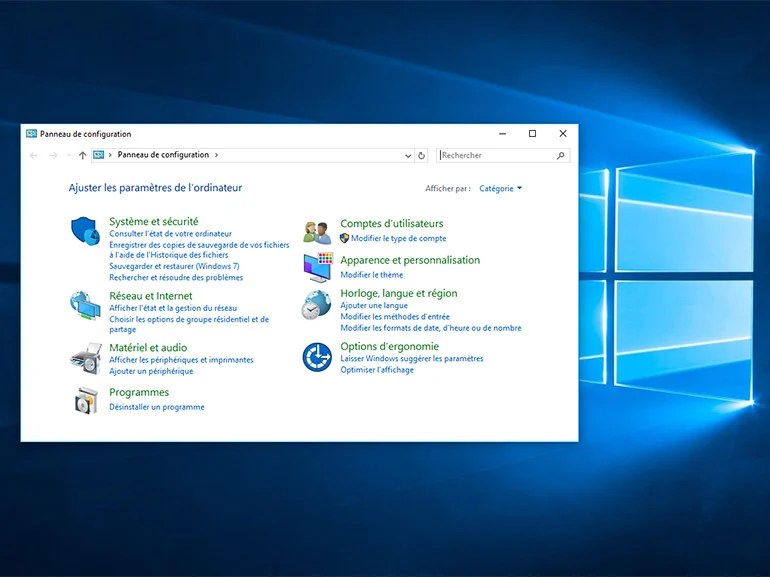Open Options d'ergonomie heading link
Screen dimensions: 770x577
(389, 346)
